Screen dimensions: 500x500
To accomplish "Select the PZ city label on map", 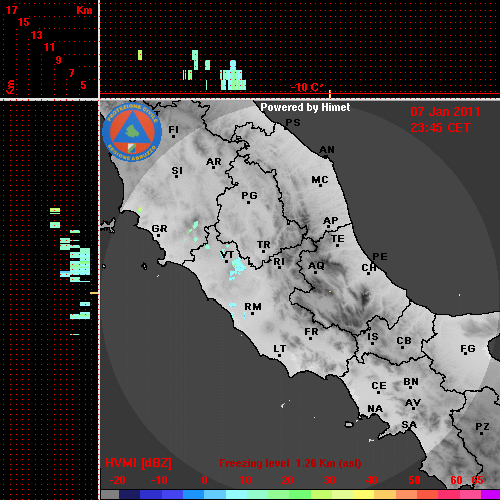I will [482, 426].
